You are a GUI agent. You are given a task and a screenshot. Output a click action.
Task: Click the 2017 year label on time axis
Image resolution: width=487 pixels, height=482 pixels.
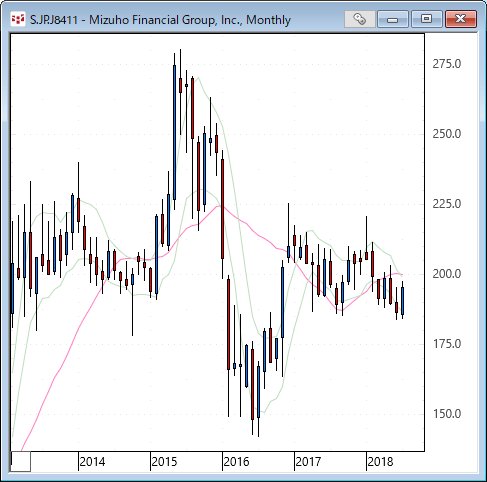(x=308, y=462)
